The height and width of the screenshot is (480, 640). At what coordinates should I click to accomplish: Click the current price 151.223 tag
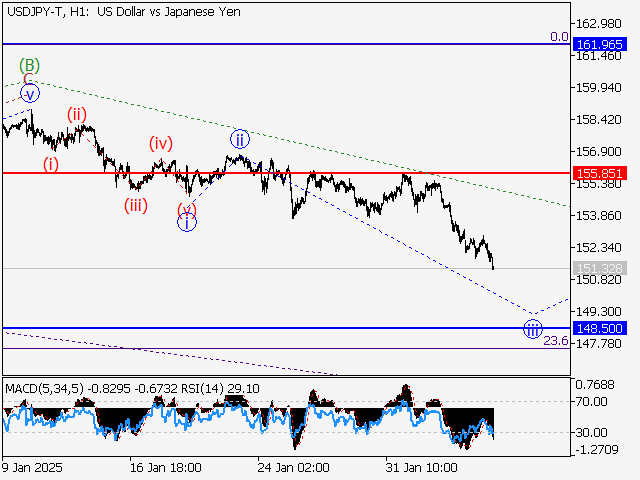600,268
